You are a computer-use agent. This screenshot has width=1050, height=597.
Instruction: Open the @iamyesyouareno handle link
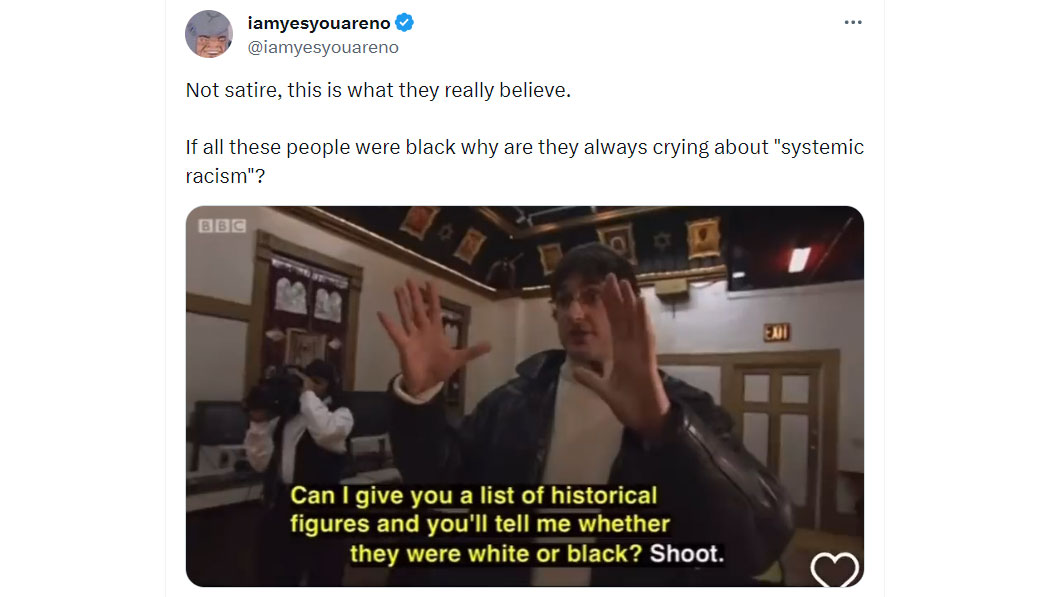click(323, 48)
